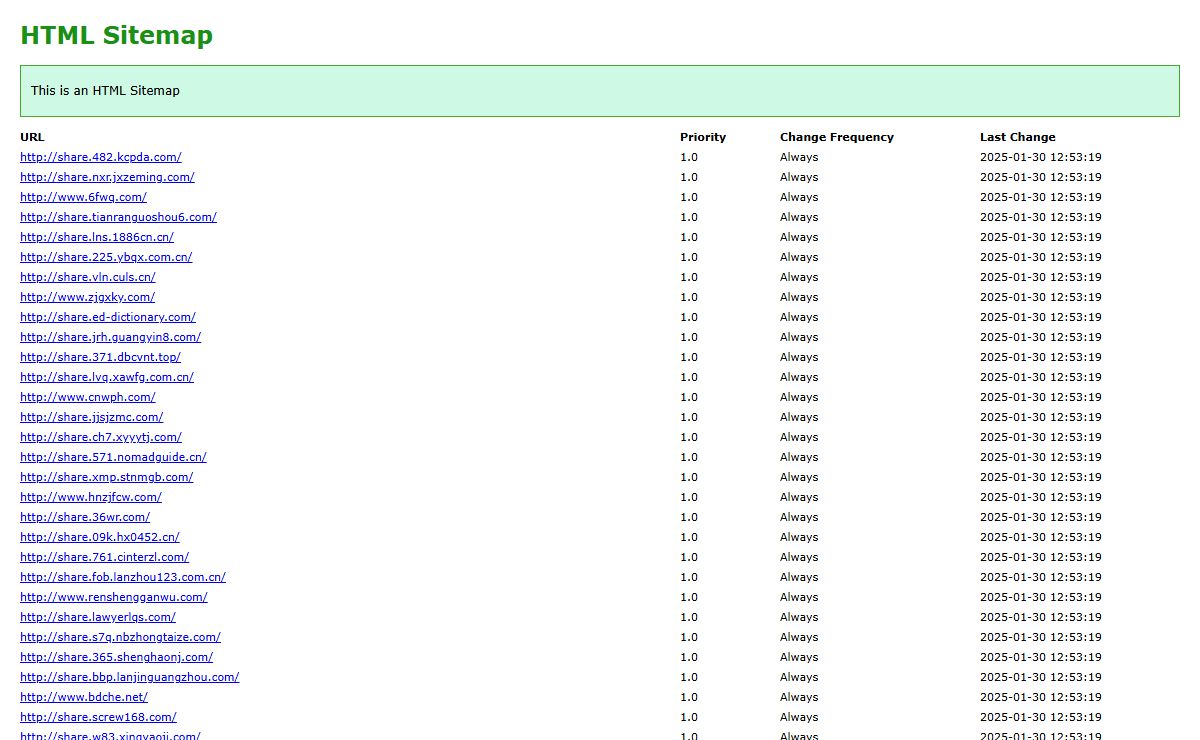Click the "Last Change" column header
The image size is (1200, 740).
(1017, 137)
